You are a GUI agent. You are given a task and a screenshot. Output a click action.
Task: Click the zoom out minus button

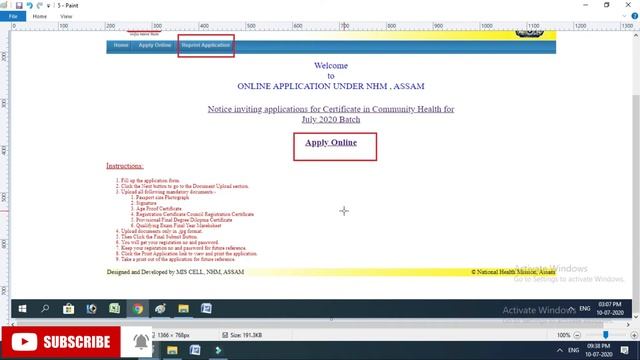point(577,335)
